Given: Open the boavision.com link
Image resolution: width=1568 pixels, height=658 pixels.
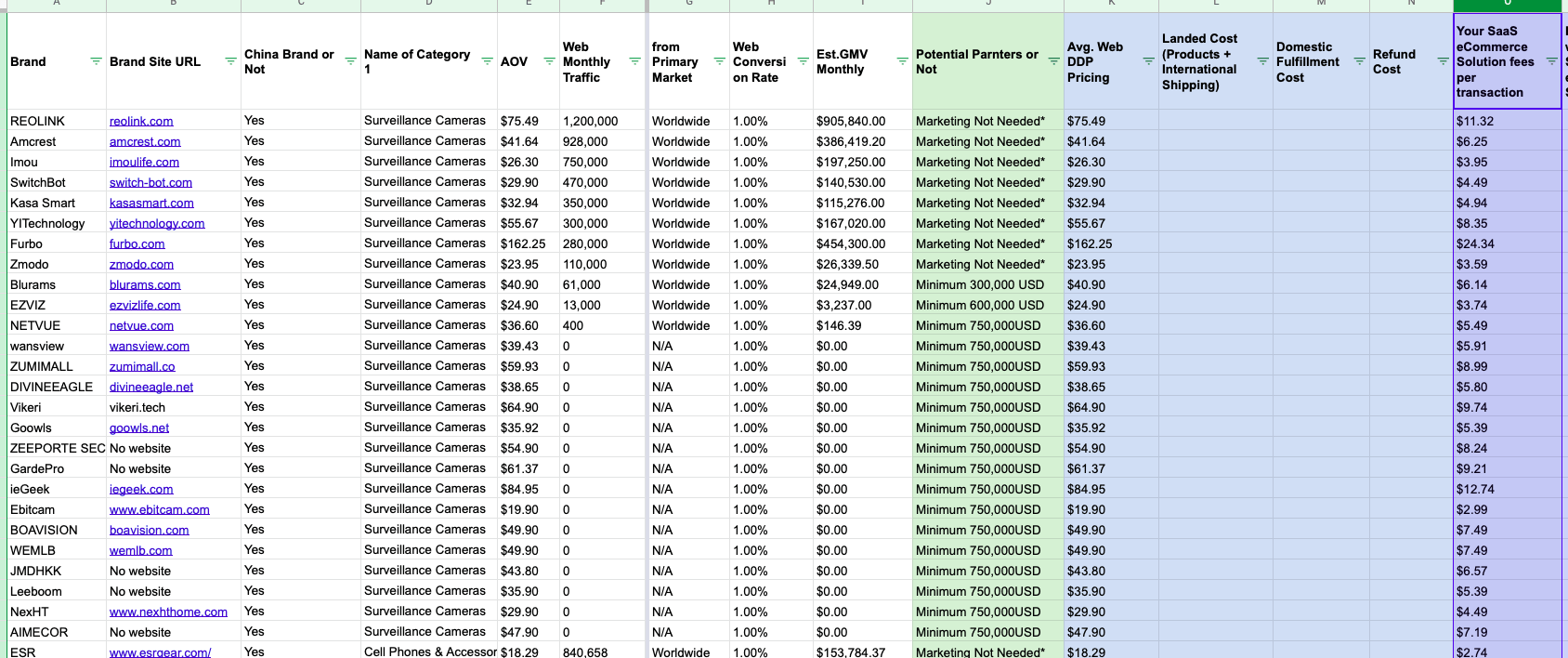Looking at the screenshot, I should tap(149, 530).
